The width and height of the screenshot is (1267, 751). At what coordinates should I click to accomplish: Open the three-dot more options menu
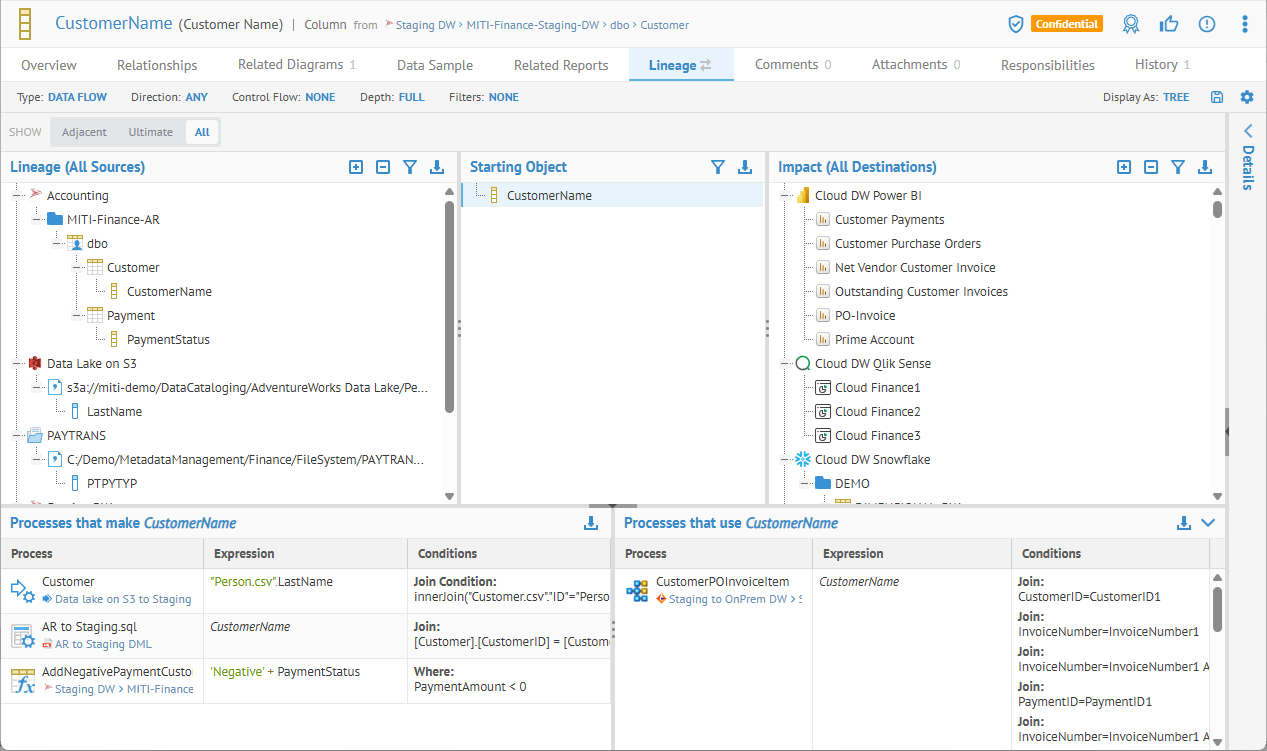pyautogui.click(x=1244, y=24)
